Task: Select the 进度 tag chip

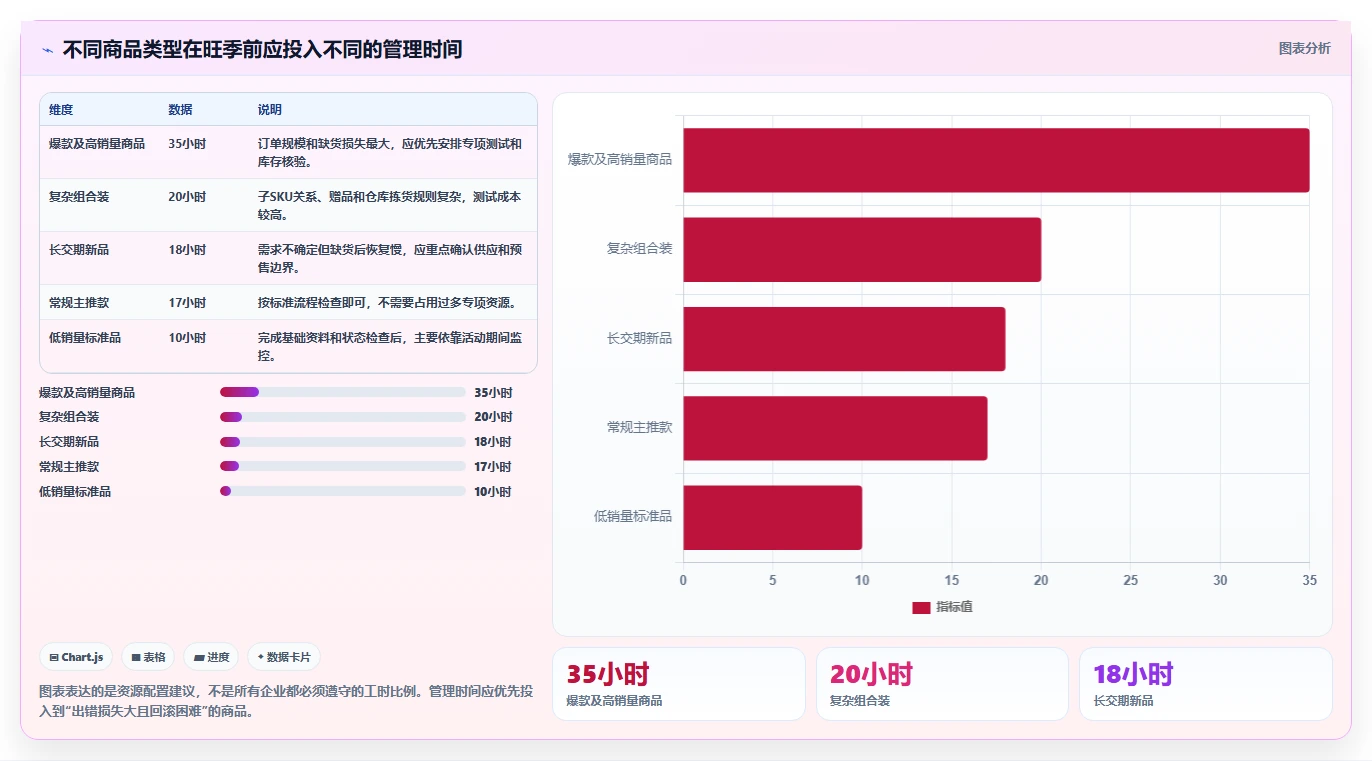Action: click(211, 657)
